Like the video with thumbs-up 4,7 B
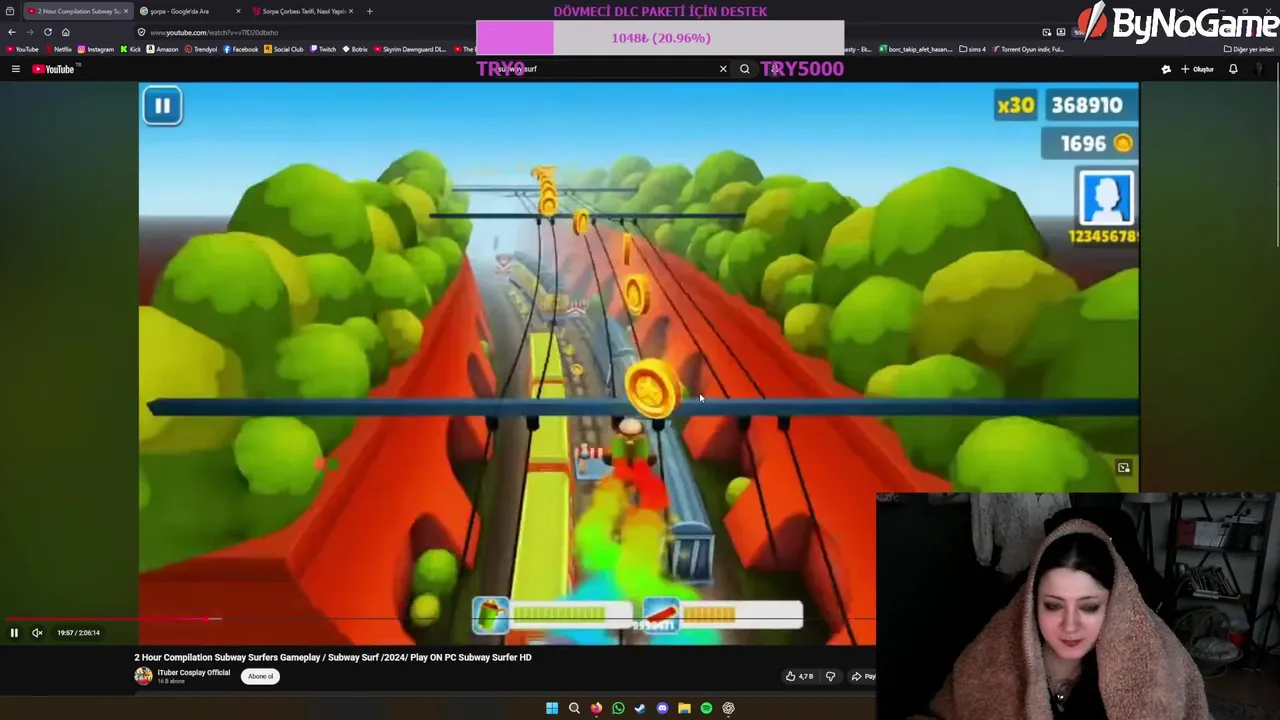The width and height of the screenshot is (1280, 720). click(x=799, y=676)
